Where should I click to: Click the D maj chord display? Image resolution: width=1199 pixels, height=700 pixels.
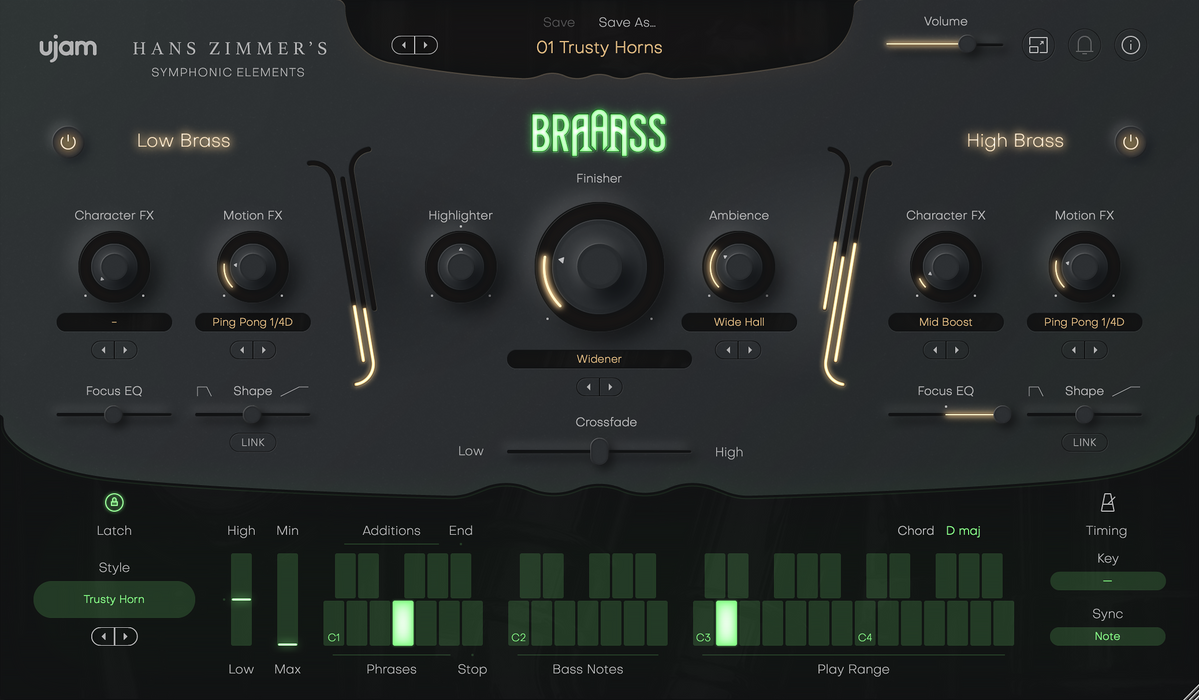[963, 530]
